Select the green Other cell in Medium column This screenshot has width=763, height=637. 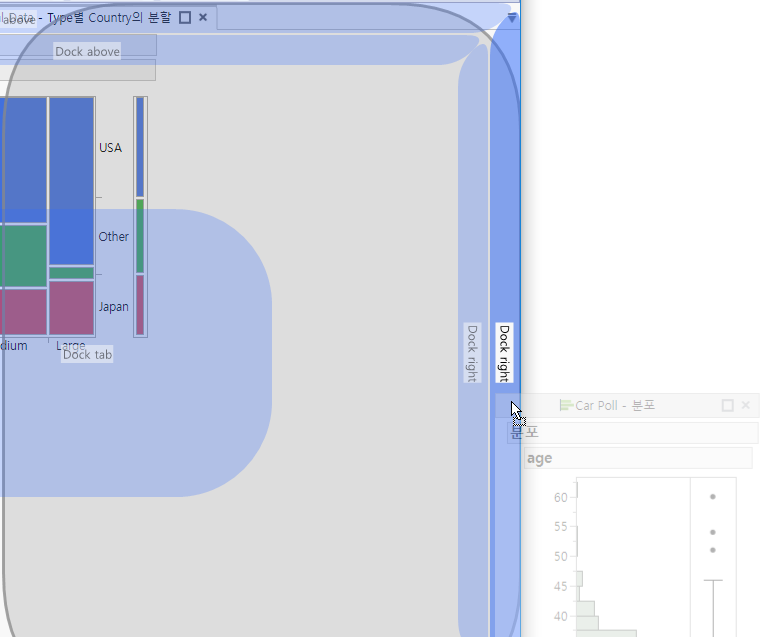(23, 256)
